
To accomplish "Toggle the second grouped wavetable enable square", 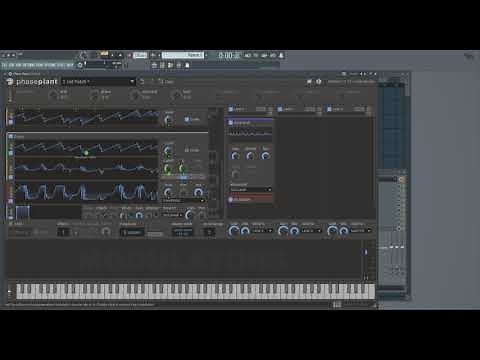I will 11,177.
